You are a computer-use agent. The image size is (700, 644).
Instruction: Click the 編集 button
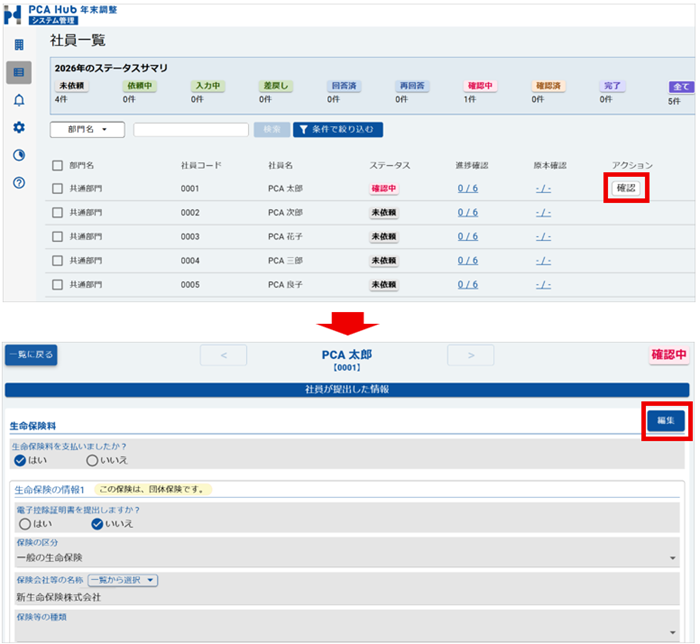666,420
